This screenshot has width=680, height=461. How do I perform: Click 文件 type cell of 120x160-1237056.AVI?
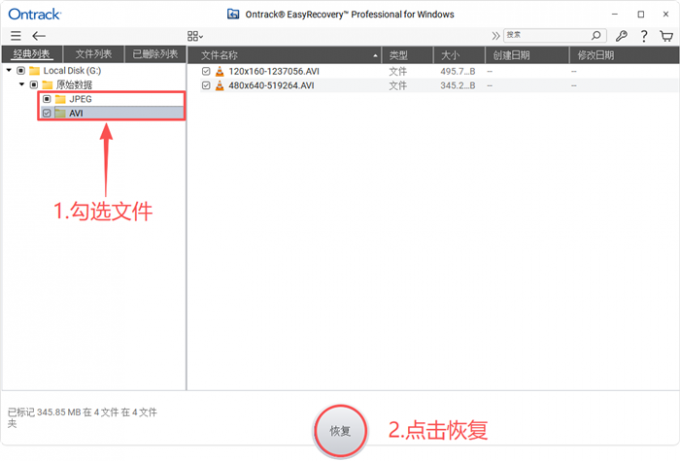pyautogui.click(x=397, y=72)
